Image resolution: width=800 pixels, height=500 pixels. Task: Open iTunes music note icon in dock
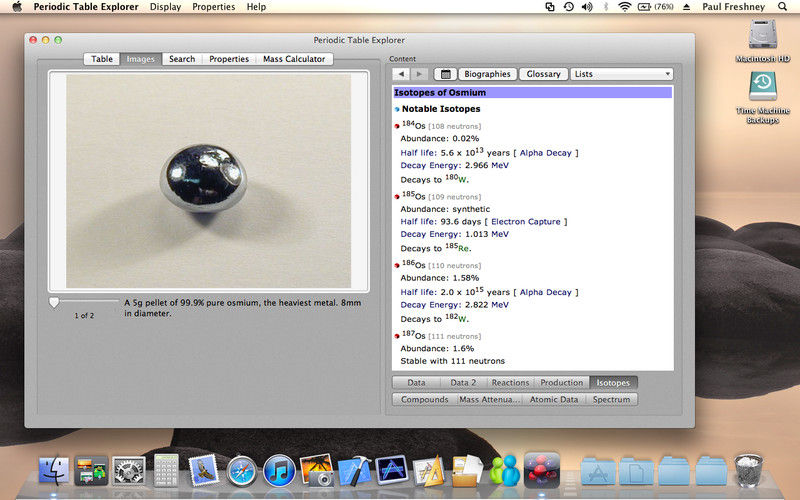pyautogui.click(x=279, y=470)
